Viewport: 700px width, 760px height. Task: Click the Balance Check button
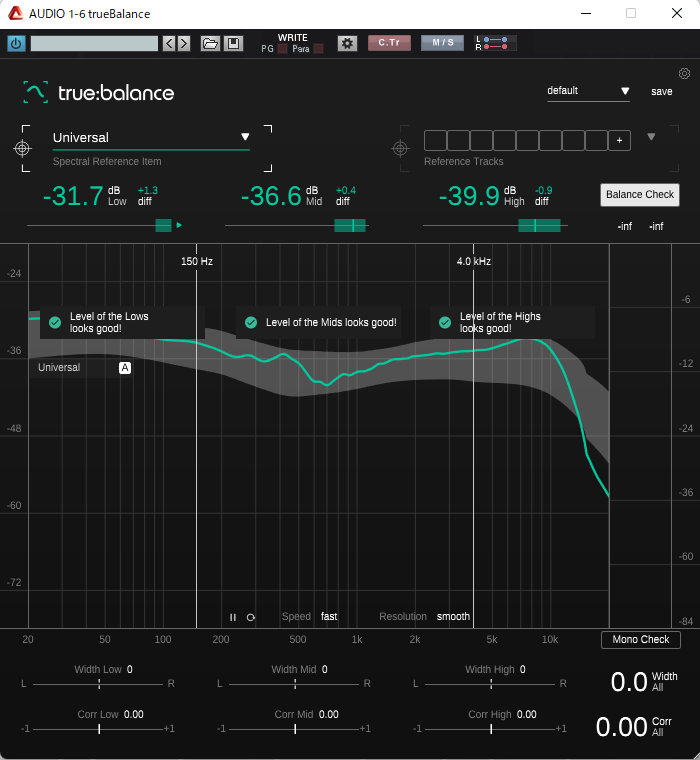640,195
